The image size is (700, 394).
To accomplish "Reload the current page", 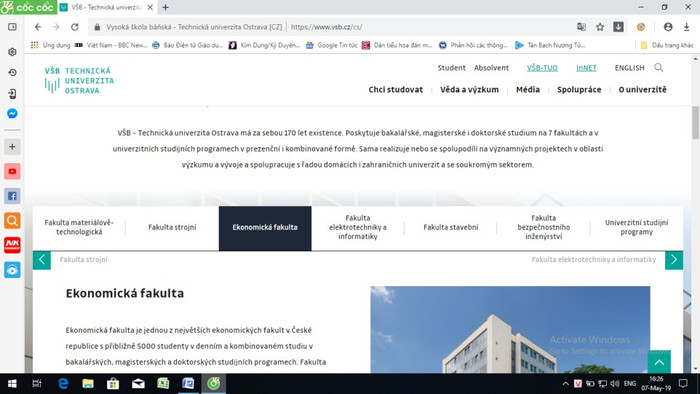I will pos(75,27).
